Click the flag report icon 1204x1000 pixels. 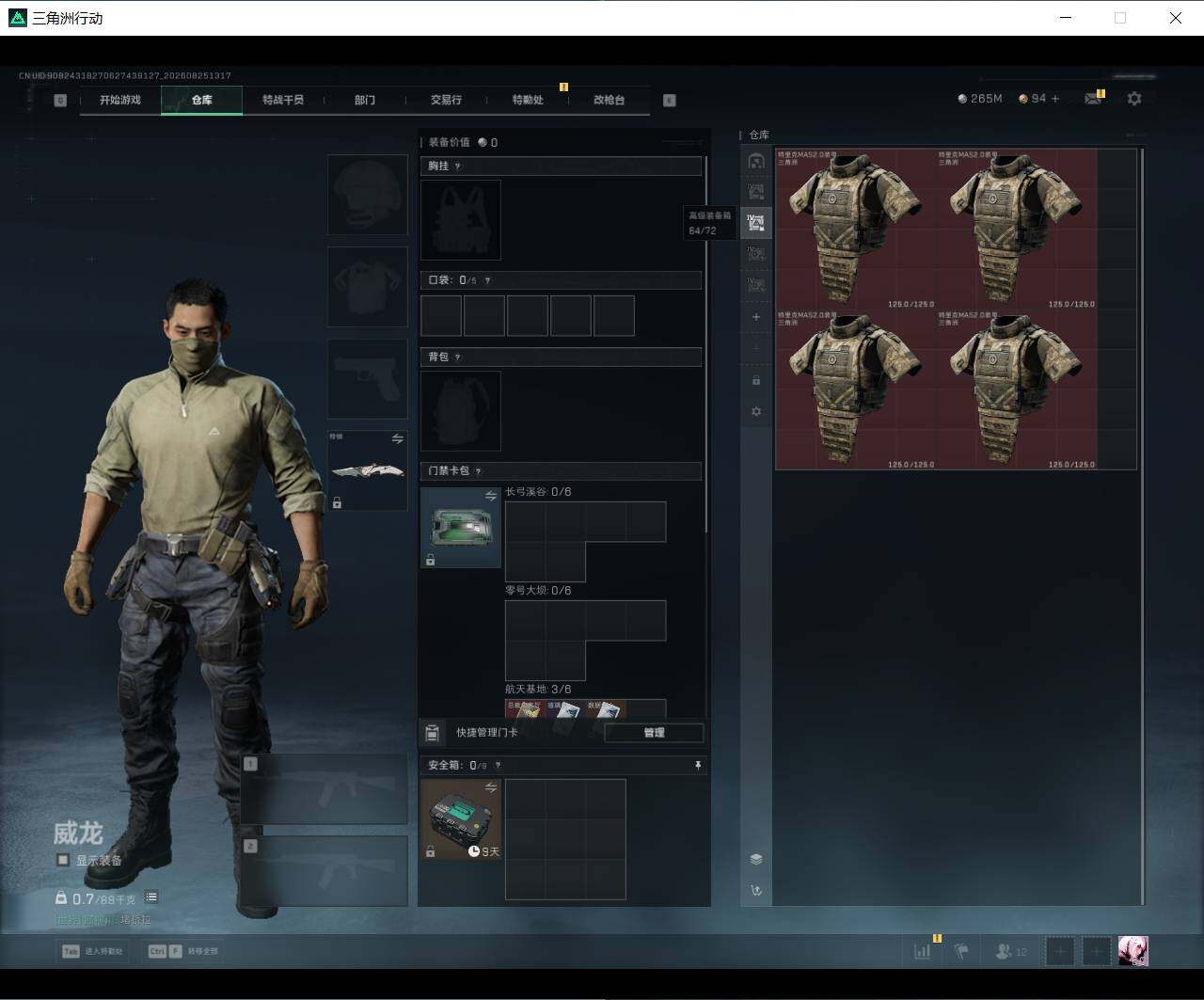(961, 951)
